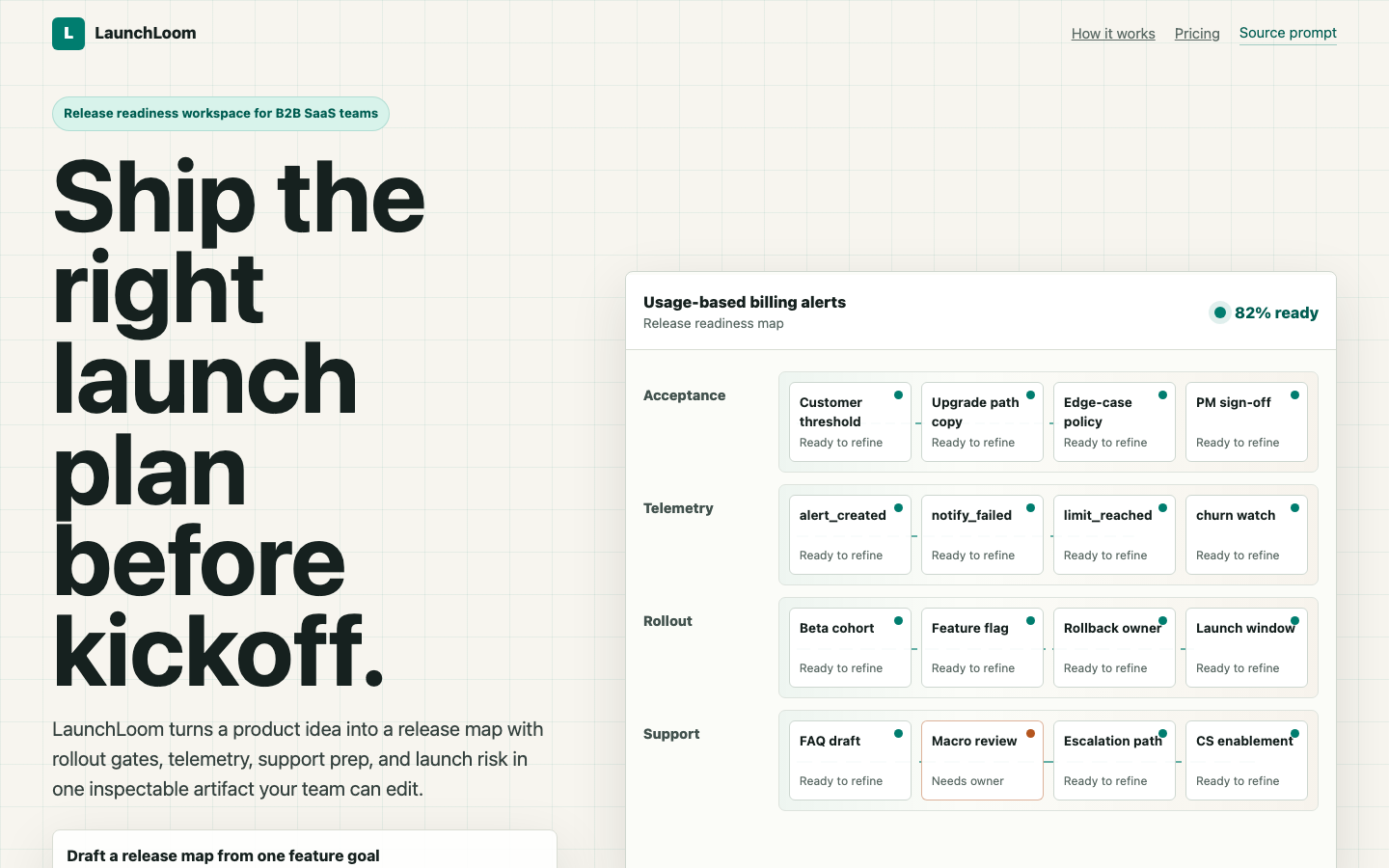Screen dimensions: 1389x868
Task: Go to the Pricing page link
Action: (x=1197, y=34)
